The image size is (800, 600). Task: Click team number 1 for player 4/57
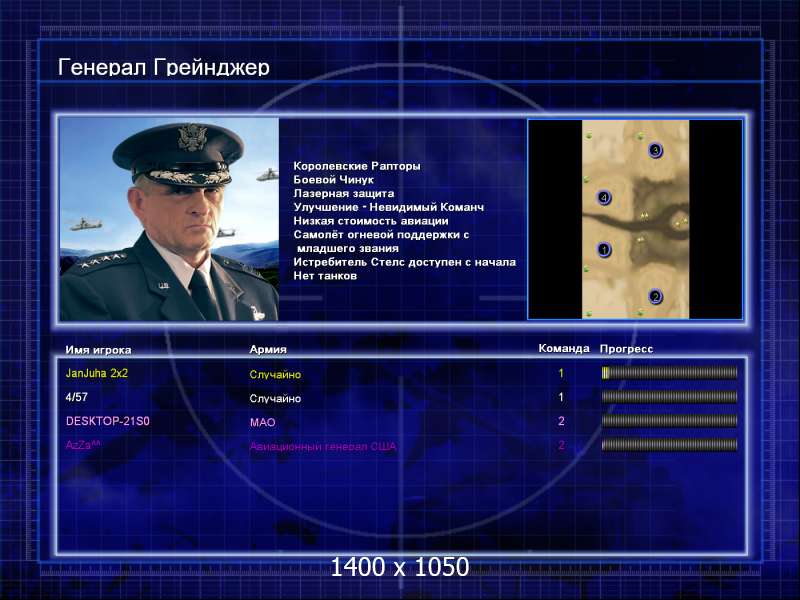pyautogui.click(x=561, y=397)
